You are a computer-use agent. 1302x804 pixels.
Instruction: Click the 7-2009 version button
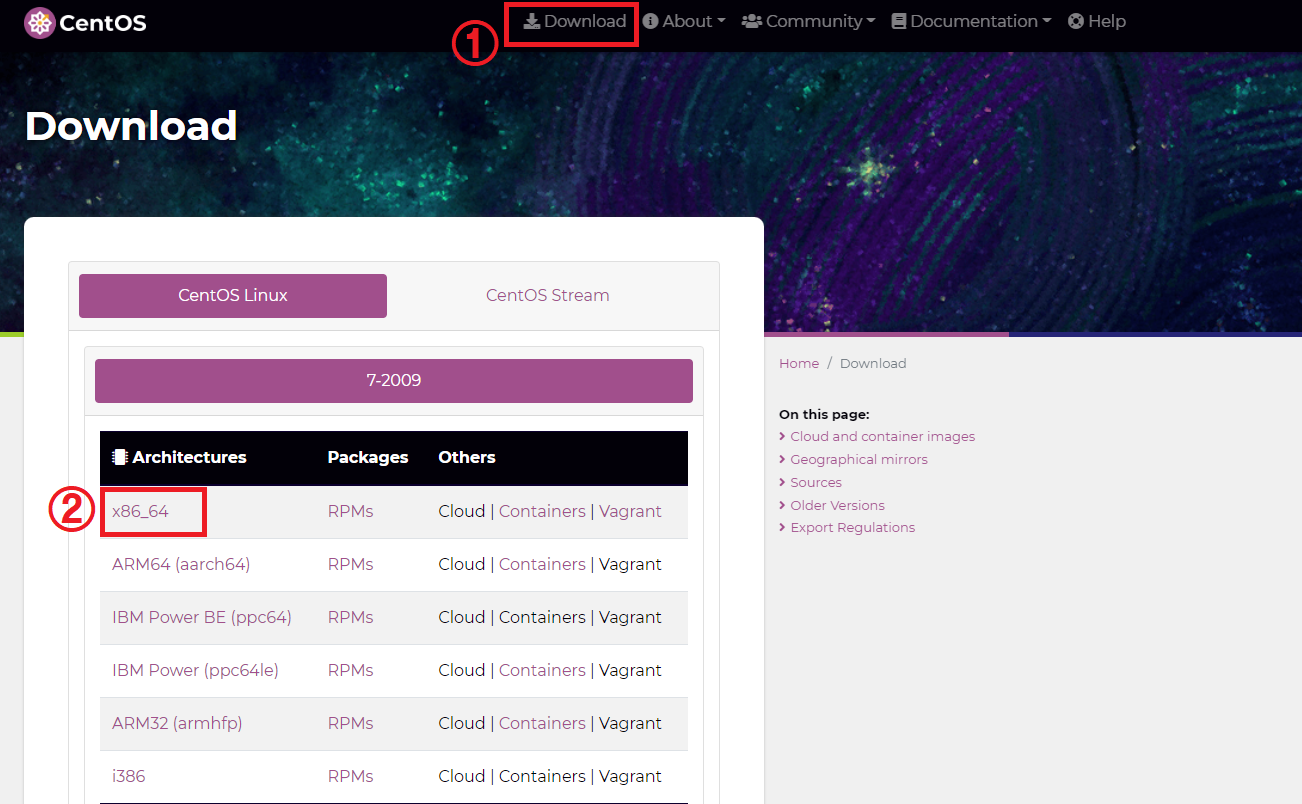click(x=394, y=381)
